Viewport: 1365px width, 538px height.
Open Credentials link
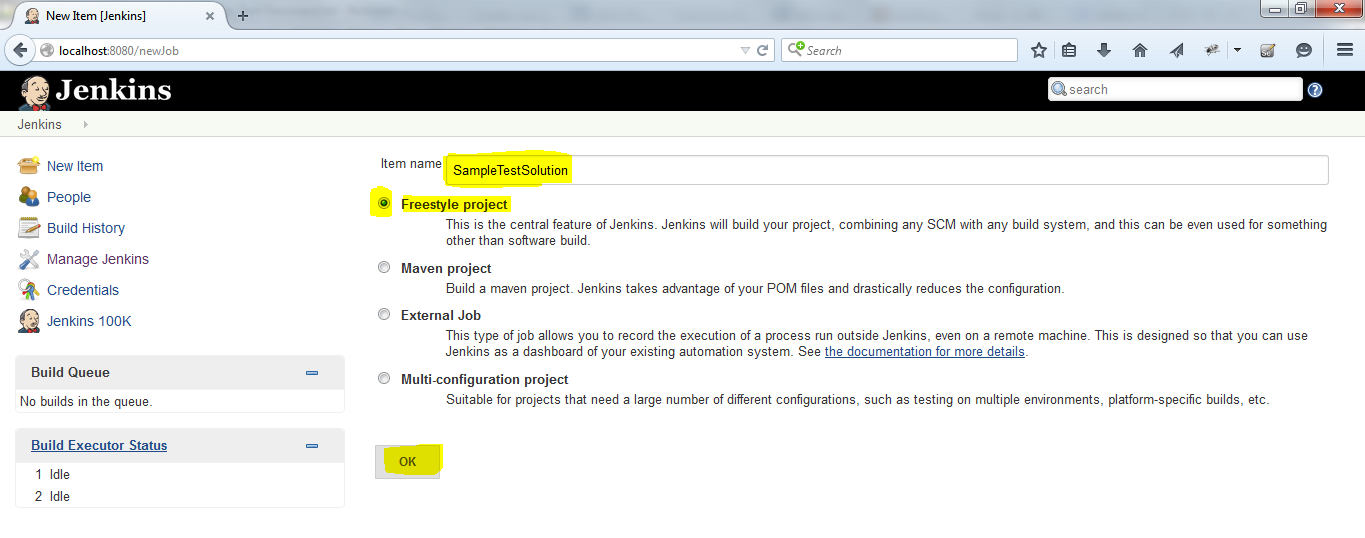click(x=83, y=290)
